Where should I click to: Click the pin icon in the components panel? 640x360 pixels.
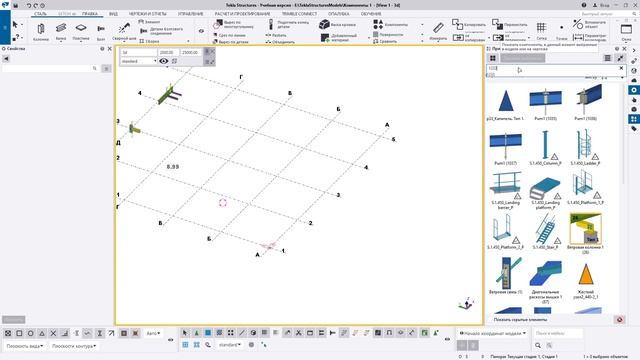point(620,58)
